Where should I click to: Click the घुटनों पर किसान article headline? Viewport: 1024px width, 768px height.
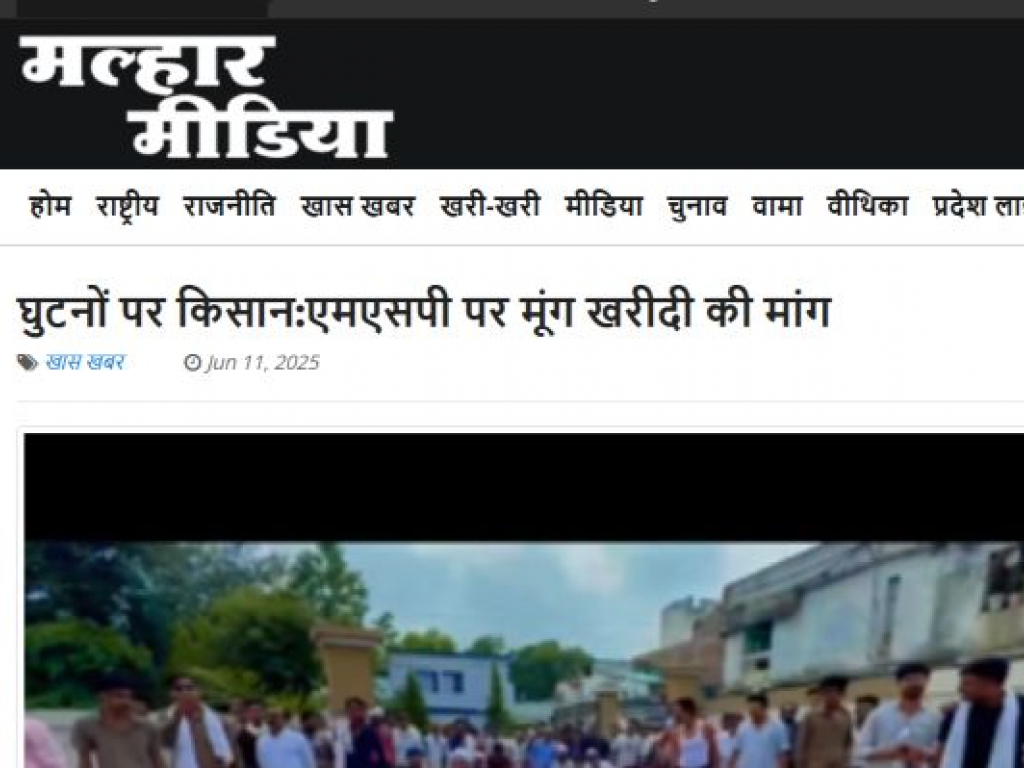424,312
